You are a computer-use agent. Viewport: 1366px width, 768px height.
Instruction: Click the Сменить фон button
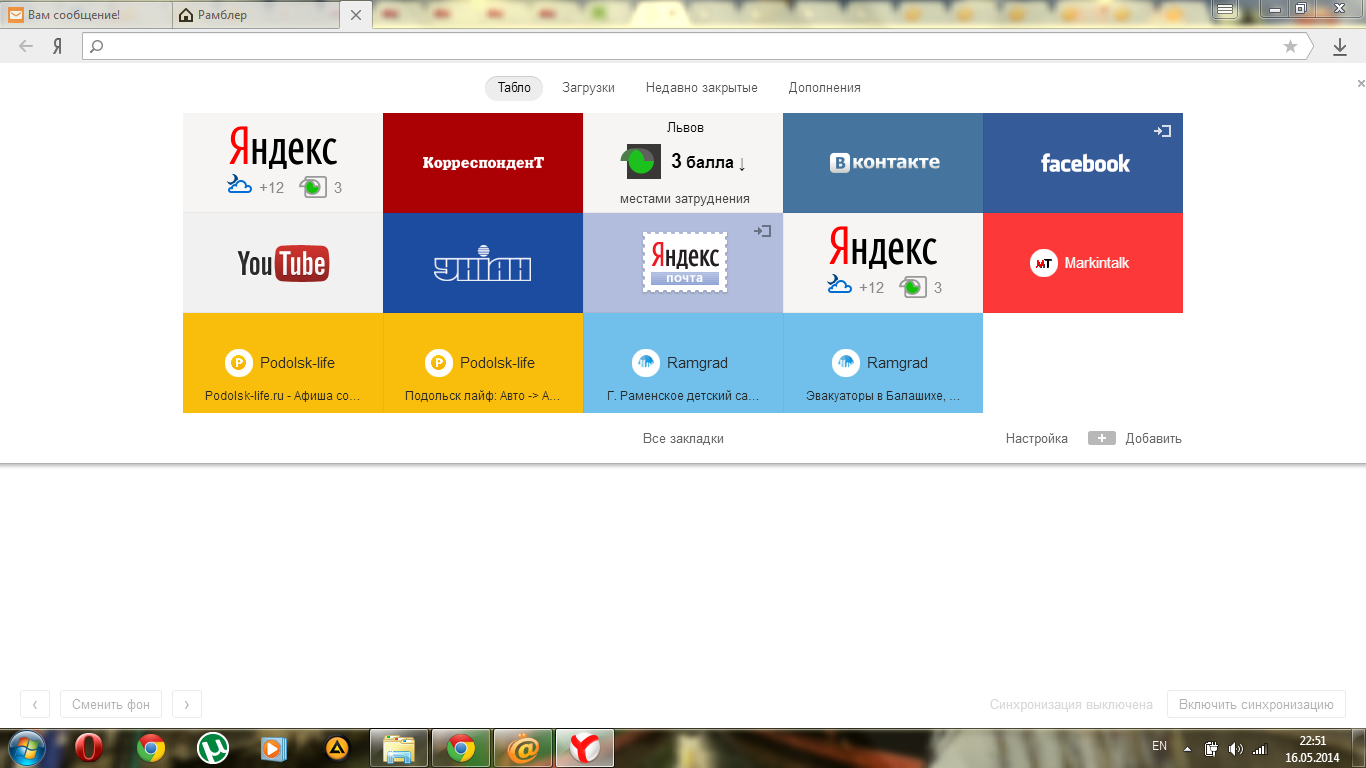coord(111,704)
